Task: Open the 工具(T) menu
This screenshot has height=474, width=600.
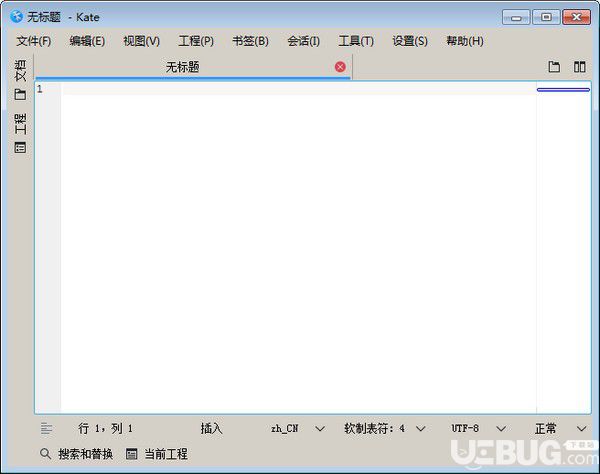Action: tap(356, 41)
